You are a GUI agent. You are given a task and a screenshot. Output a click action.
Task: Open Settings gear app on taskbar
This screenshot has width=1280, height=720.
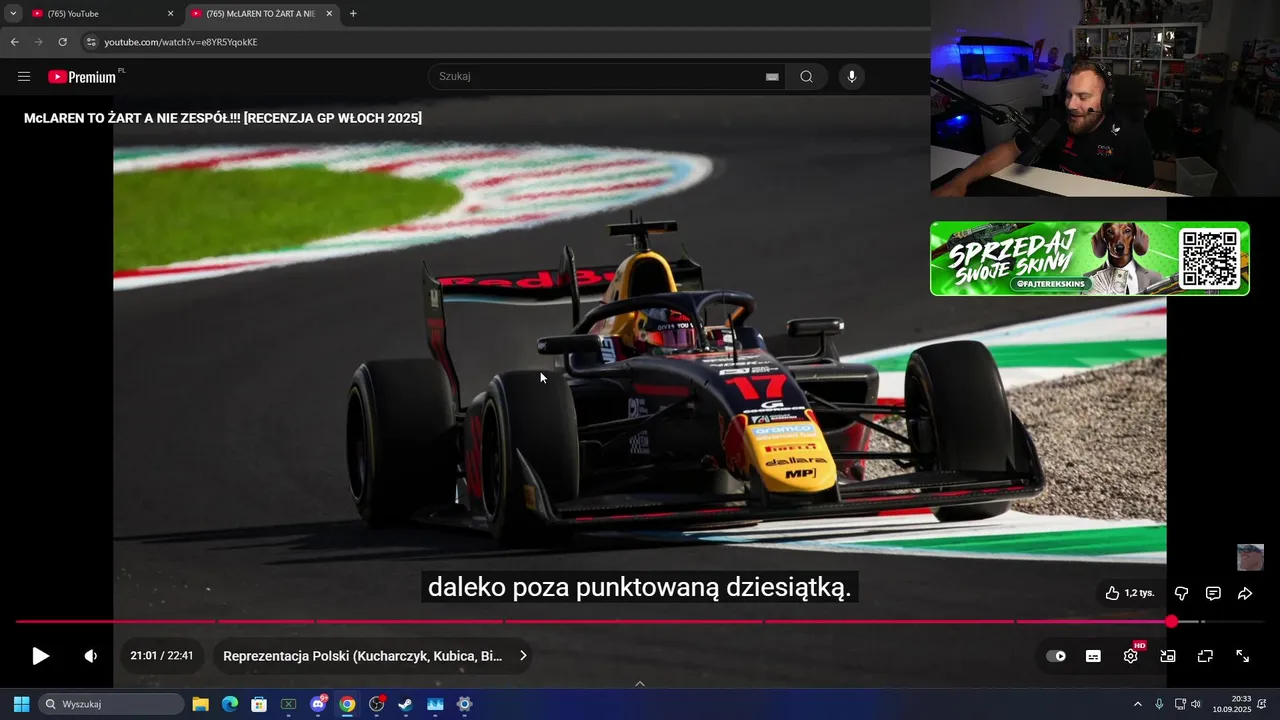pyautogui.click(x=464, y=704)
